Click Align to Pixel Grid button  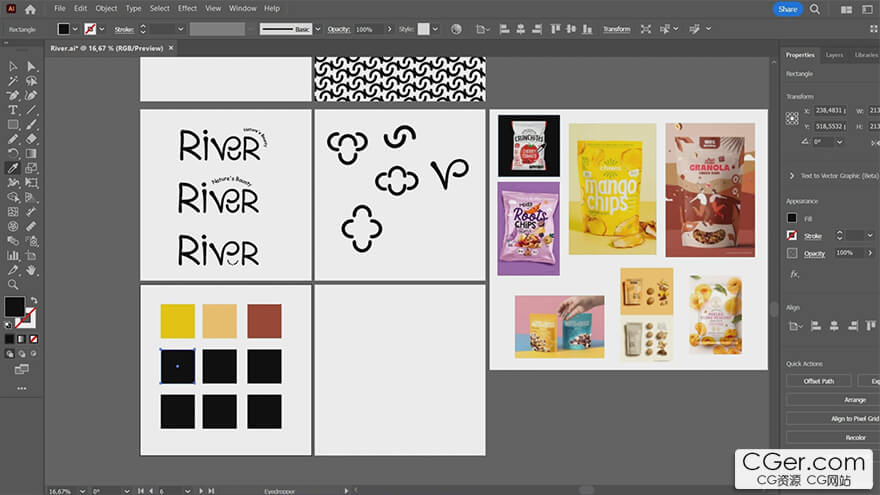[x=834, y=419]
